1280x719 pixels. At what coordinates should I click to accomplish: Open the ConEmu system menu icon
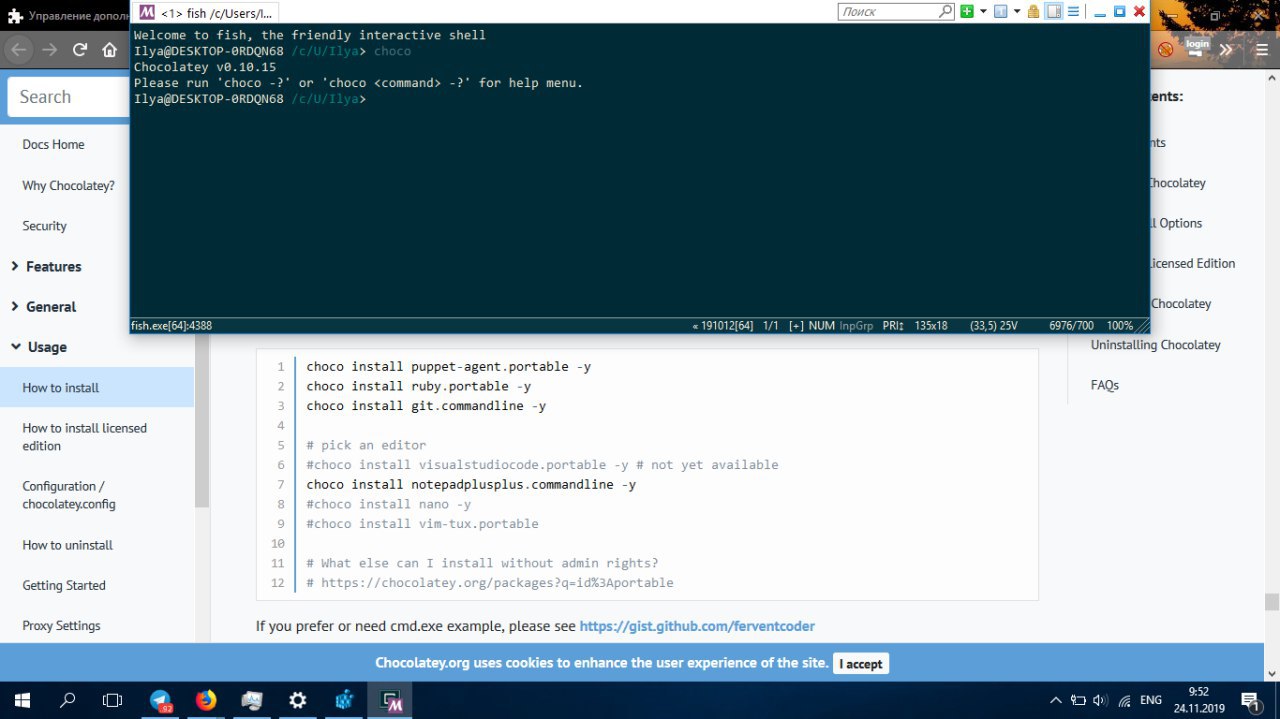pyautogui.click(x=1073, y=12)
